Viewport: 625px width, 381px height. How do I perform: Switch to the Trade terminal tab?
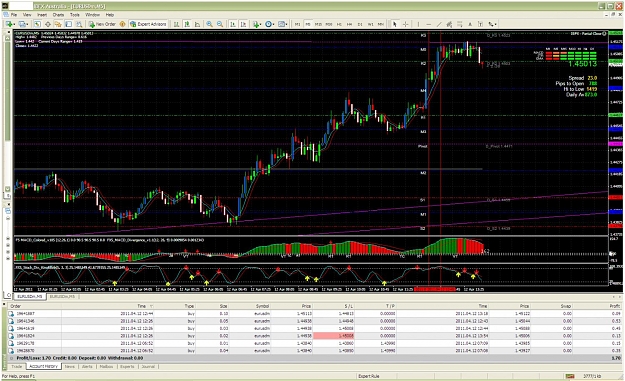pos(17,366)
